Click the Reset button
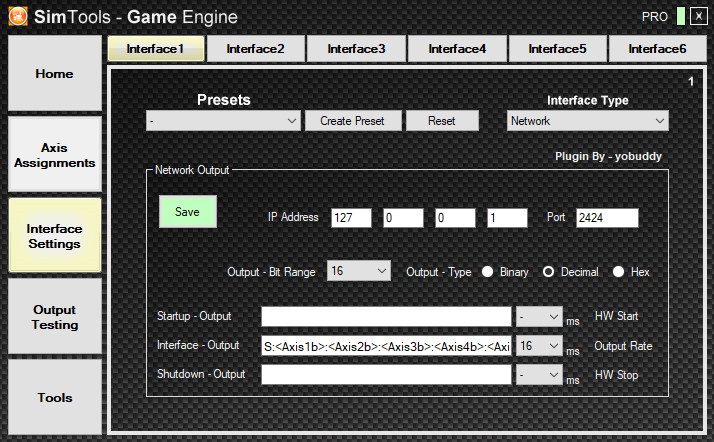 [x=441, y=121]
